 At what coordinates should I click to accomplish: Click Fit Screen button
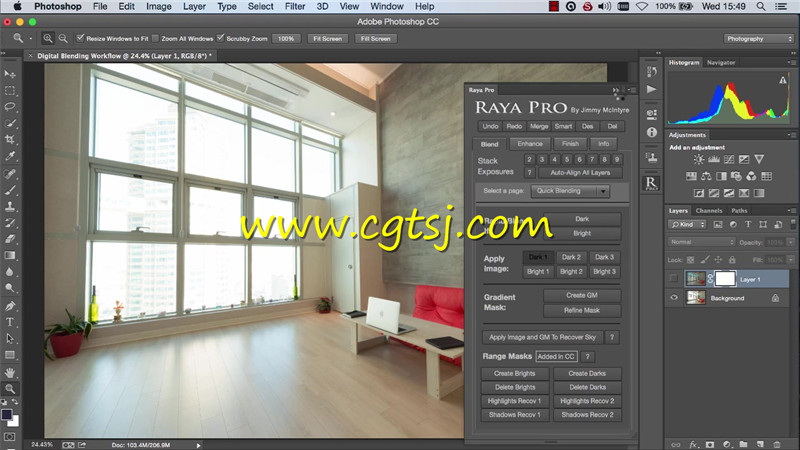point(328,39)
